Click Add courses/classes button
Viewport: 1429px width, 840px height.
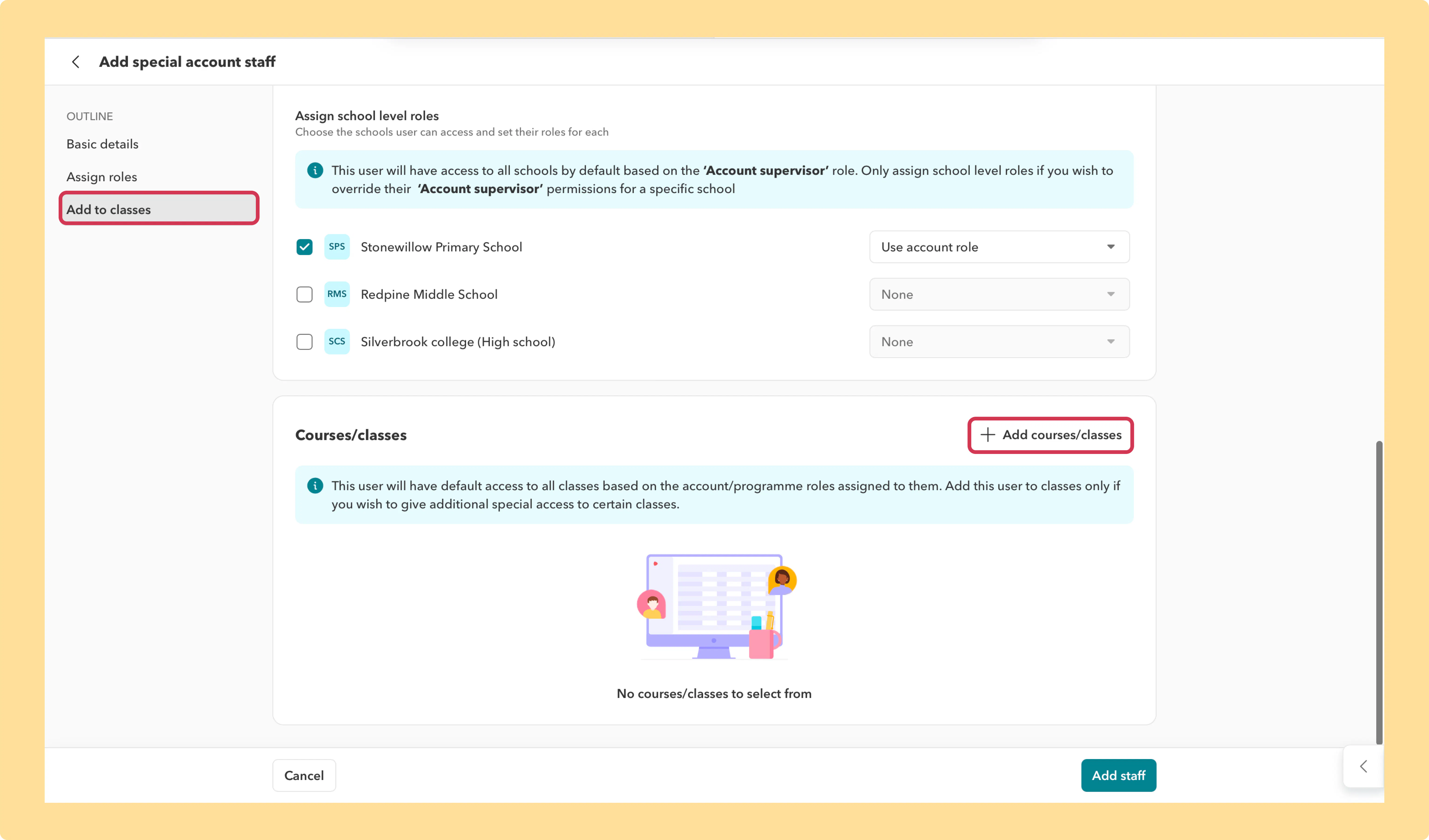click(x=1051, y=435)
